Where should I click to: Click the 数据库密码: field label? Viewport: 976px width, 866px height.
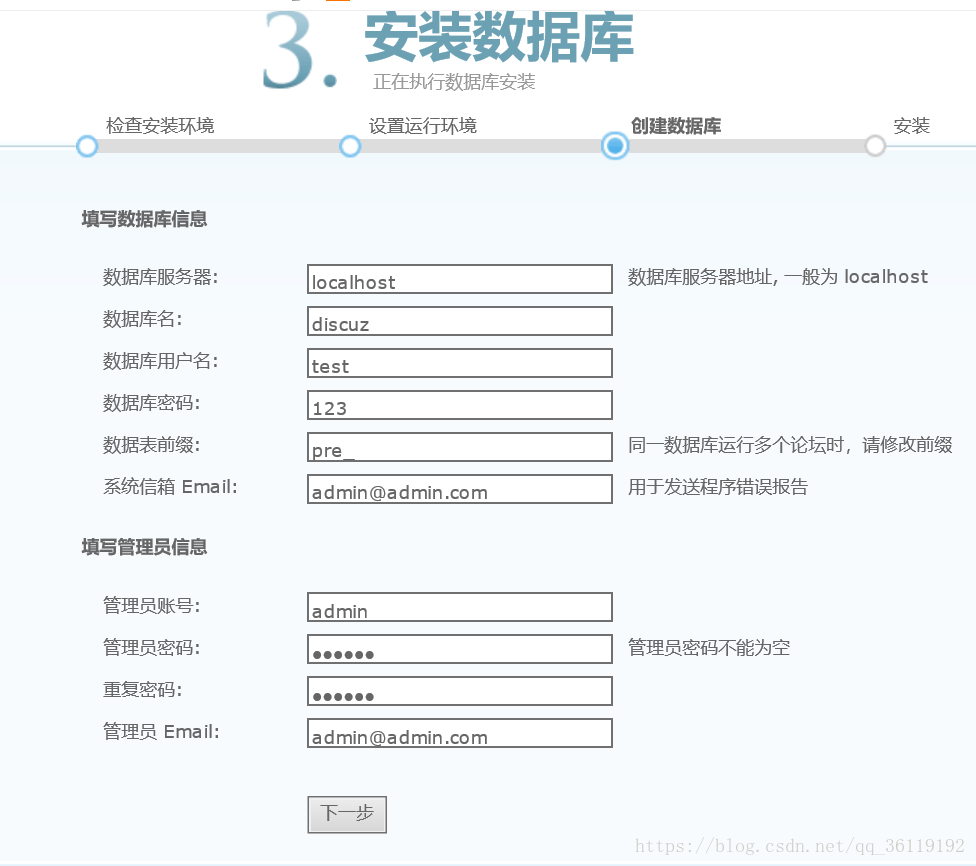[x=152, y=403]
